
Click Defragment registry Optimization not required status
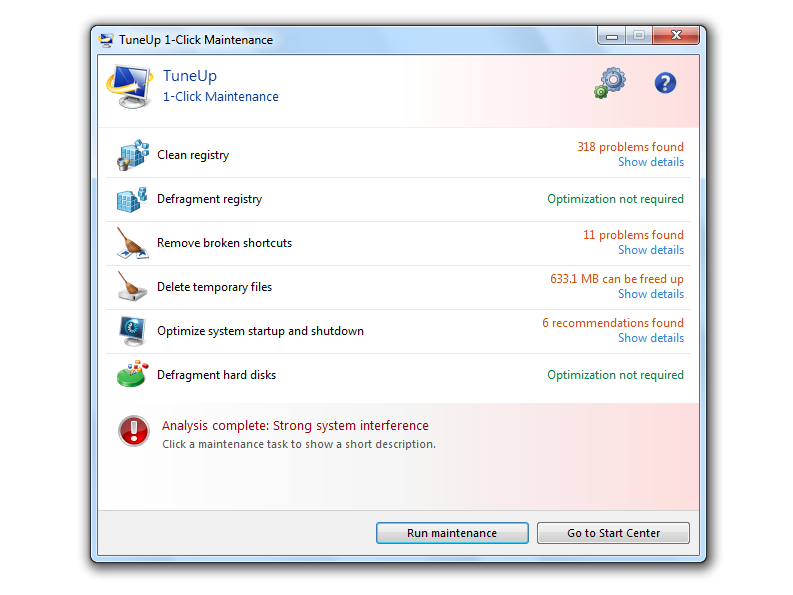point(615,199)
